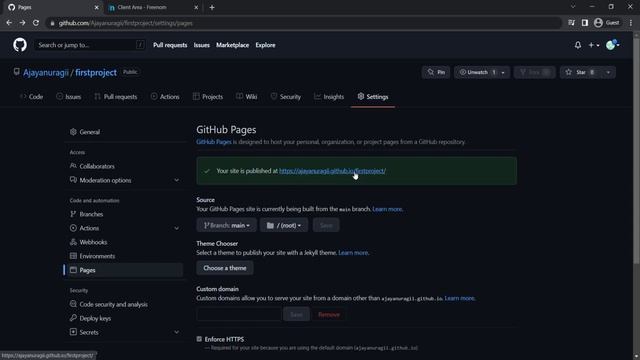Switch to the Wiki tab
This screenshot has height=360, width=640.
[247, 97]
